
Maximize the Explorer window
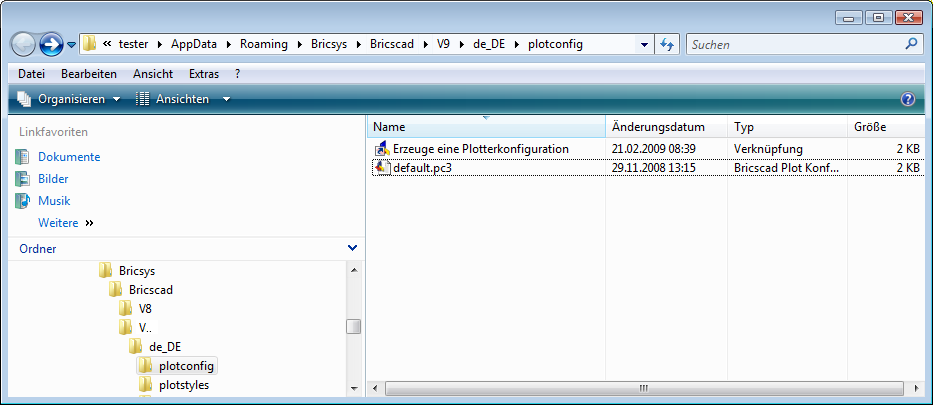878,18
